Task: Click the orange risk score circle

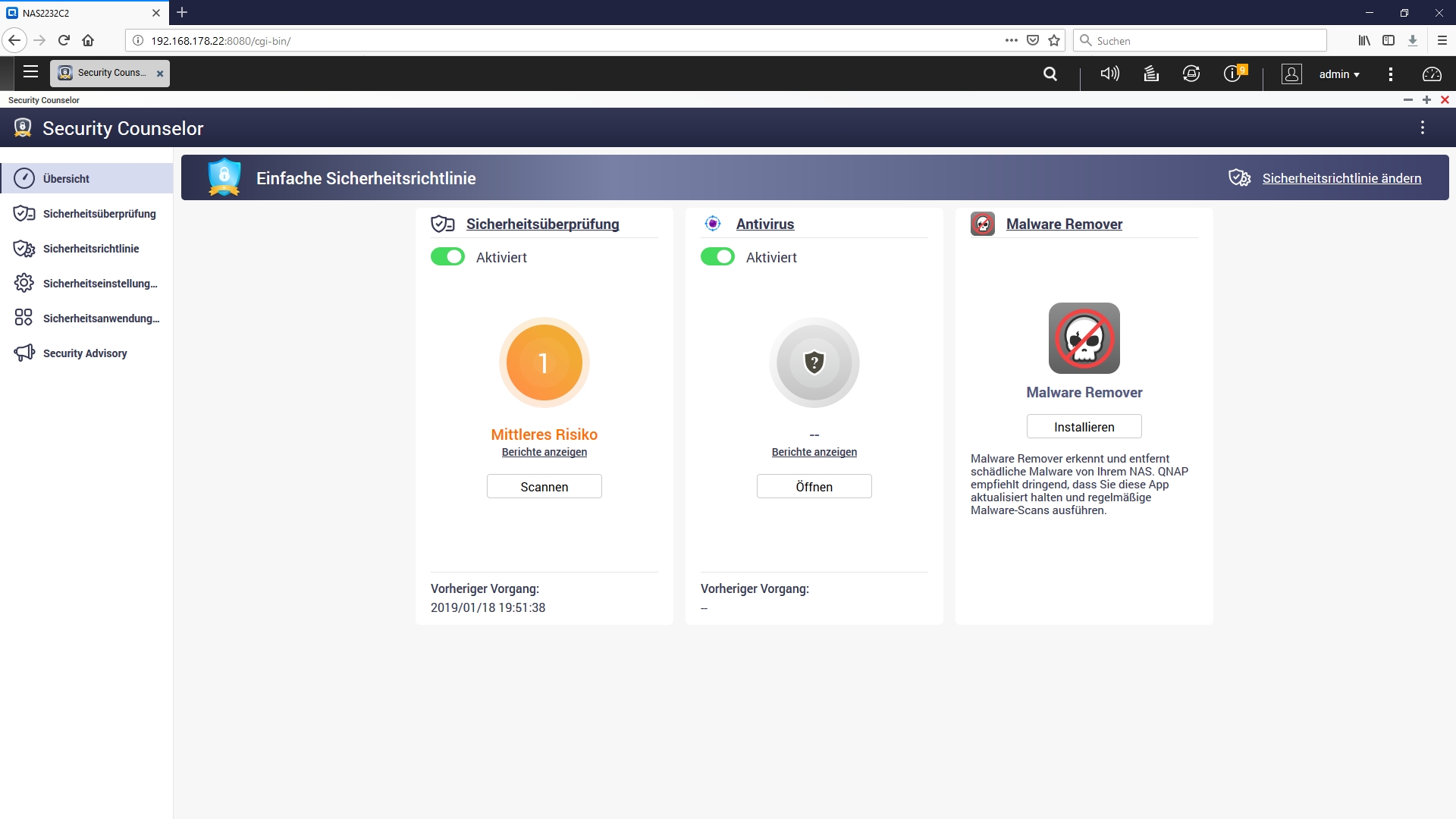Action: tap(544, 362)
